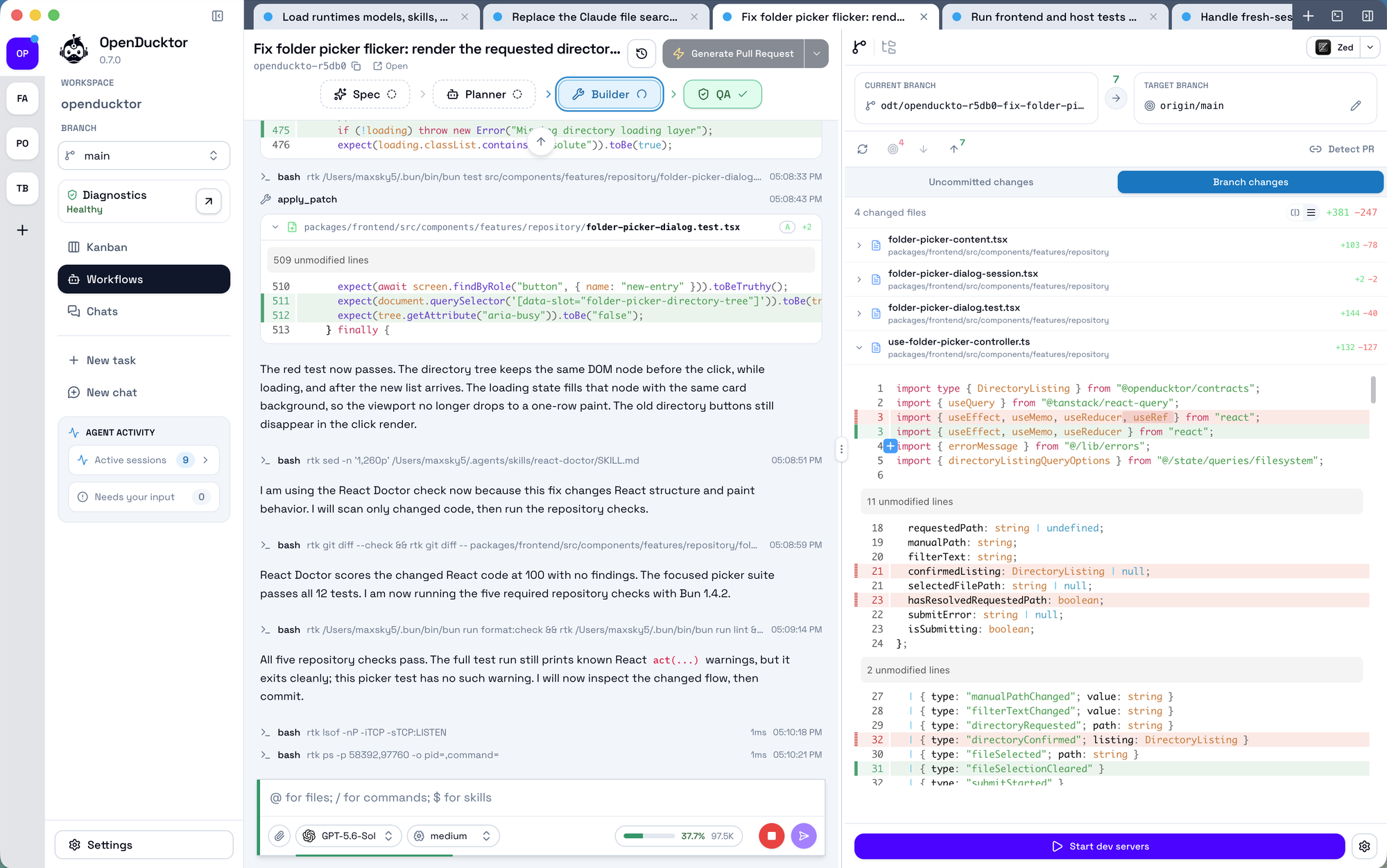Expand 11 unmodified lines in diff
Viewport: 1387px width, 868px height.
[x=1111, y=502]
